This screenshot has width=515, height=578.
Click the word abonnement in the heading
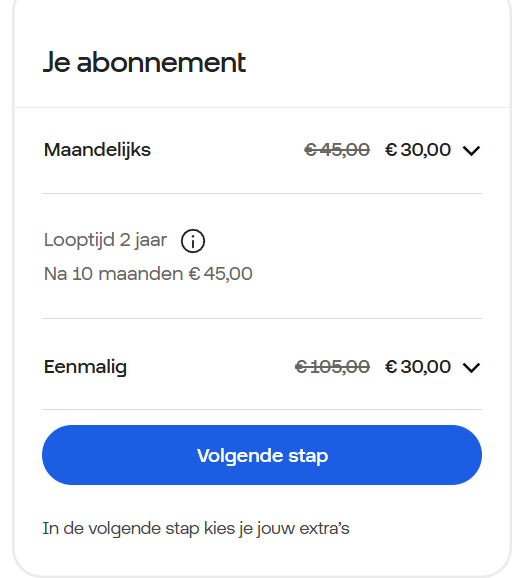tap(161, 63)
